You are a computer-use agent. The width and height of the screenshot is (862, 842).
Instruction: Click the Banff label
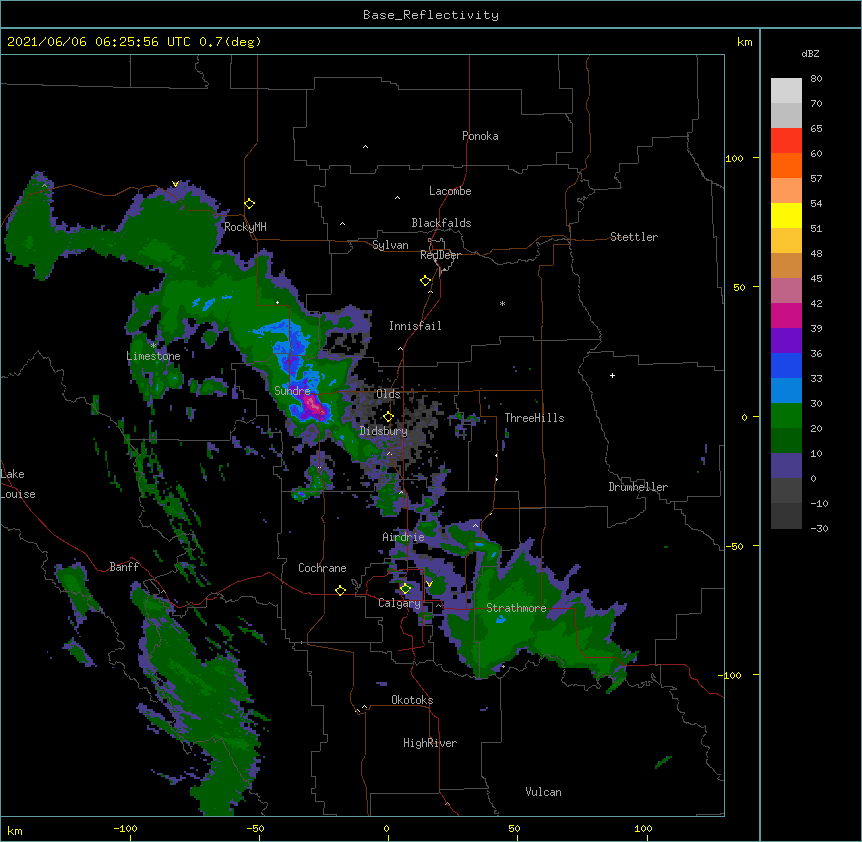pyautogui.click(x=124, y=567)
